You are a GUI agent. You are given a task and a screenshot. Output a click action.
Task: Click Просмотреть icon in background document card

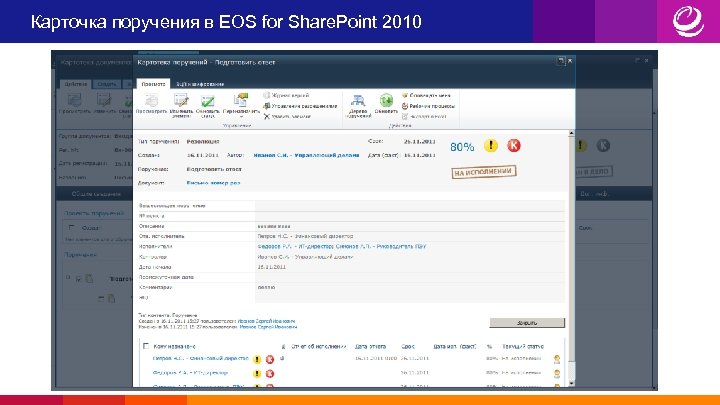coord(74,100)
